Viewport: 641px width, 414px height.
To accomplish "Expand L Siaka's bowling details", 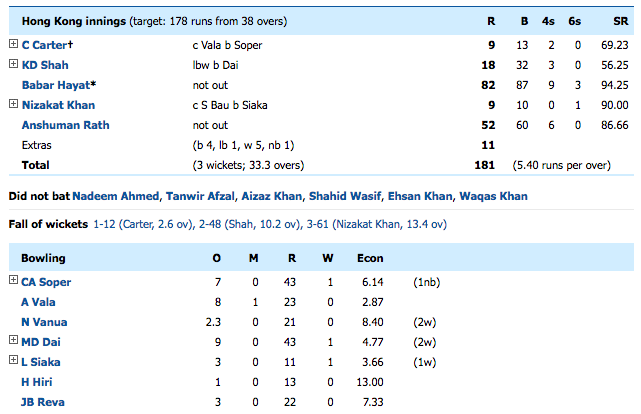I will point(12,362).
